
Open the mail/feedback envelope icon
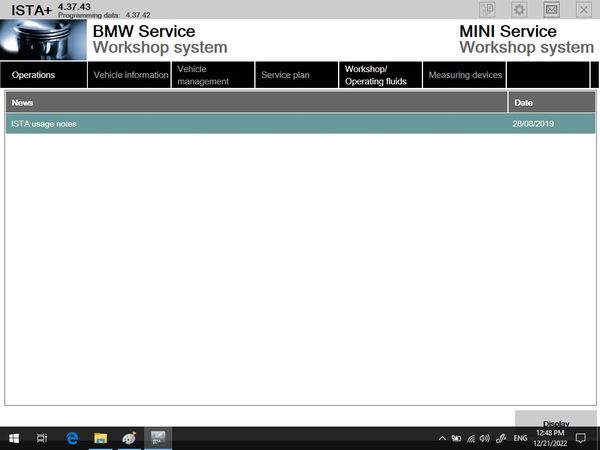point(551,10)
